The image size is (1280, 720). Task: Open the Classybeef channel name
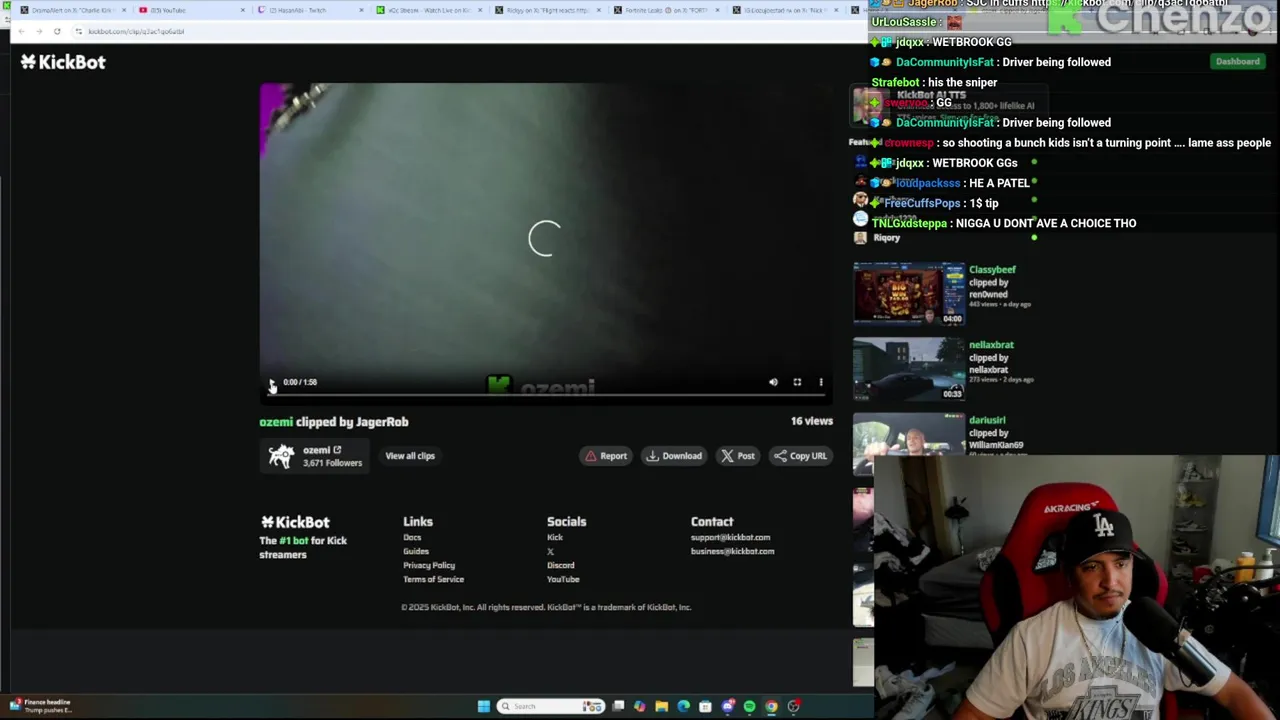point(992,270)
